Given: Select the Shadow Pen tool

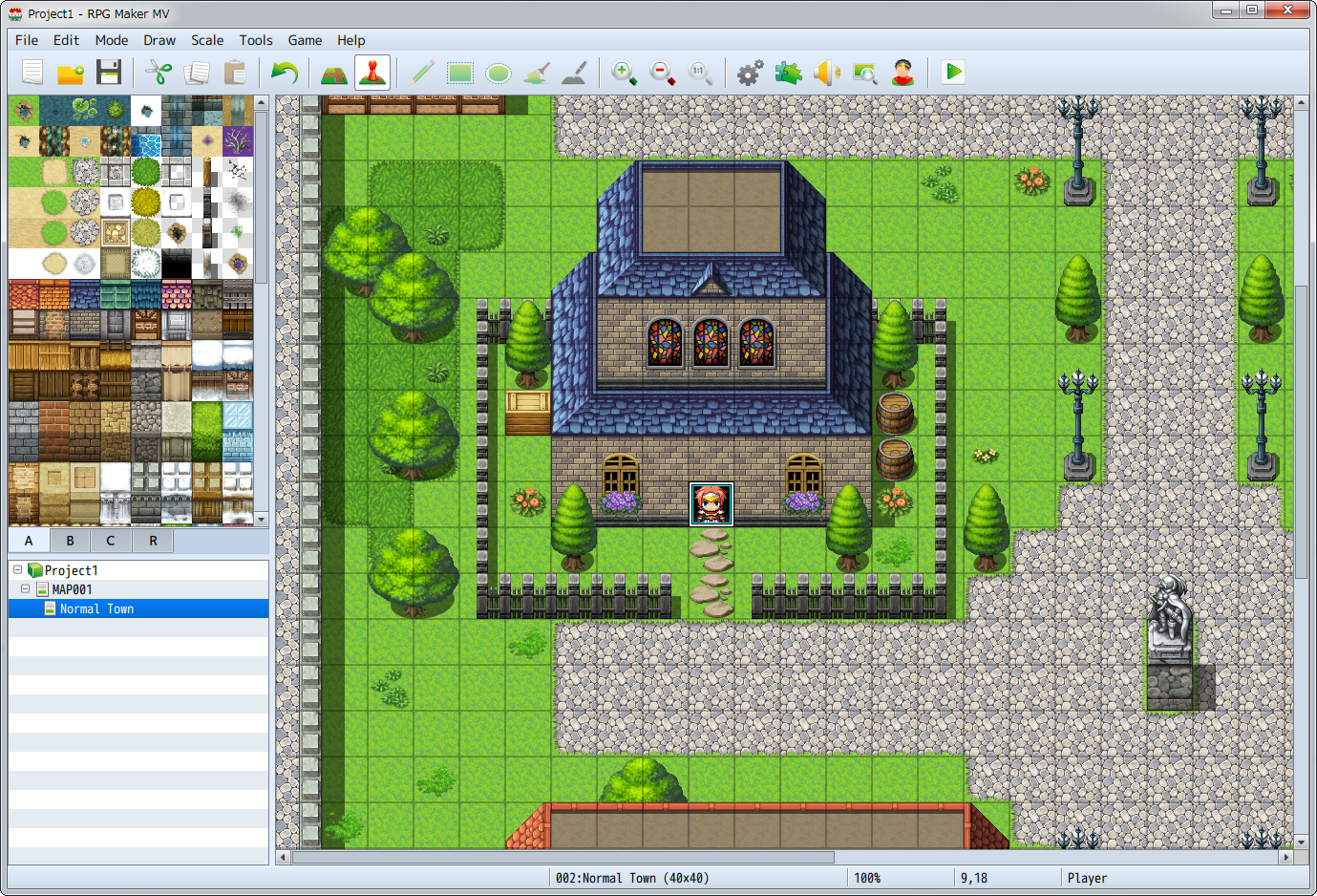Looking at the screenshot, I should (575, 73).
